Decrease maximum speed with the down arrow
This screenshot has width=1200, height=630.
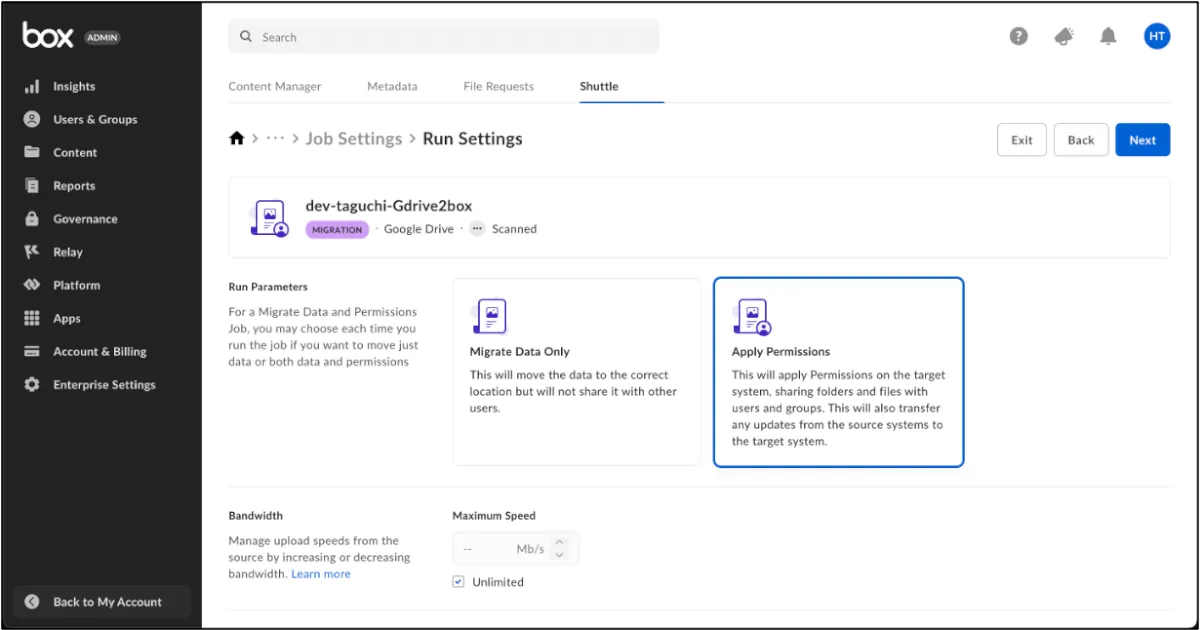point(560,555)
